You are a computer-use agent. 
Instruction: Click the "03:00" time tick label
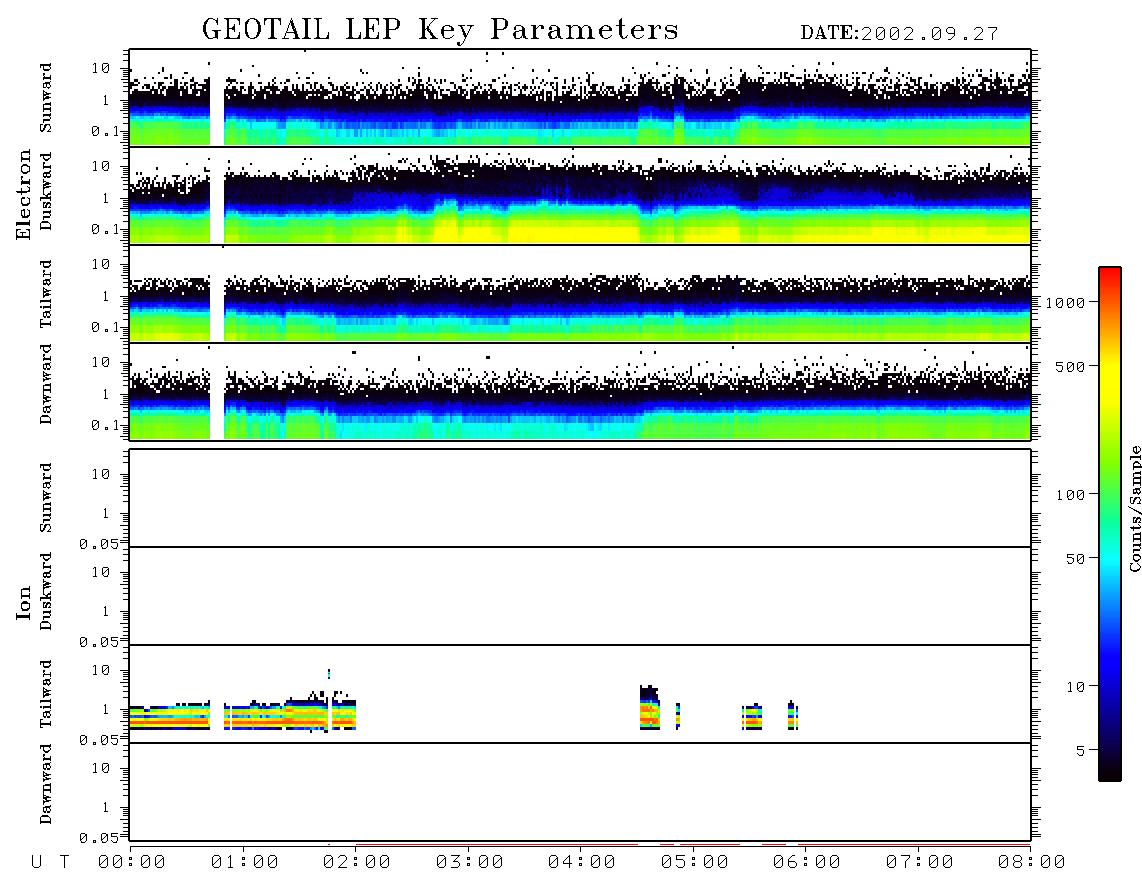point(470,863)
